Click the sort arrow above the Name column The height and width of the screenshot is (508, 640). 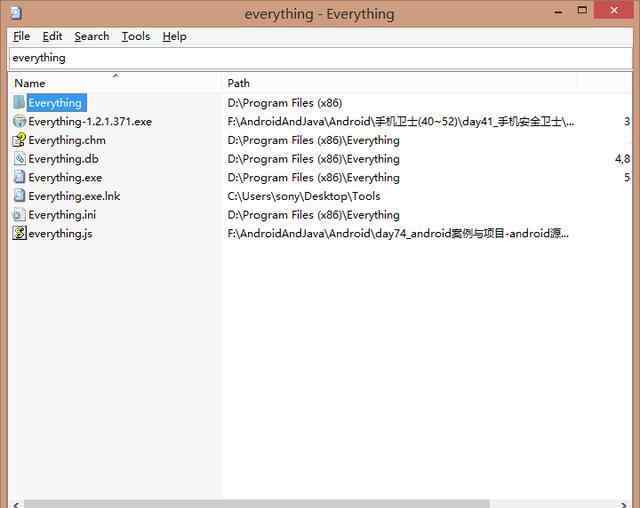click(x=116, y=75)
